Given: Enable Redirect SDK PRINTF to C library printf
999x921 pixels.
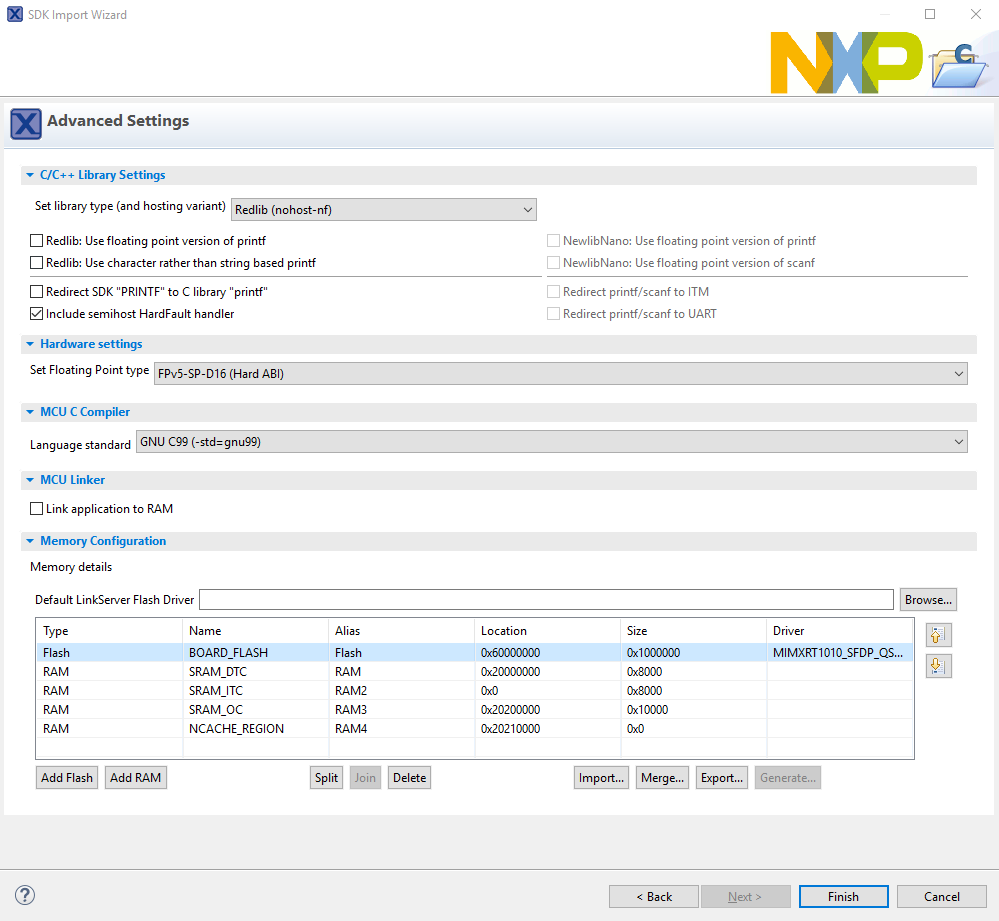Looking at the screenshot, I should (x=38, y=292).
